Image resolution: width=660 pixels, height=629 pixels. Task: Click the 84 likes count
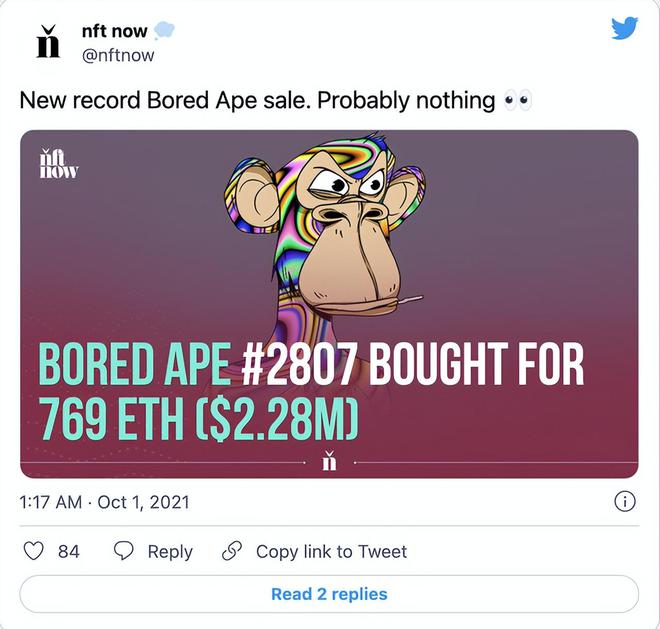[68, 551]
